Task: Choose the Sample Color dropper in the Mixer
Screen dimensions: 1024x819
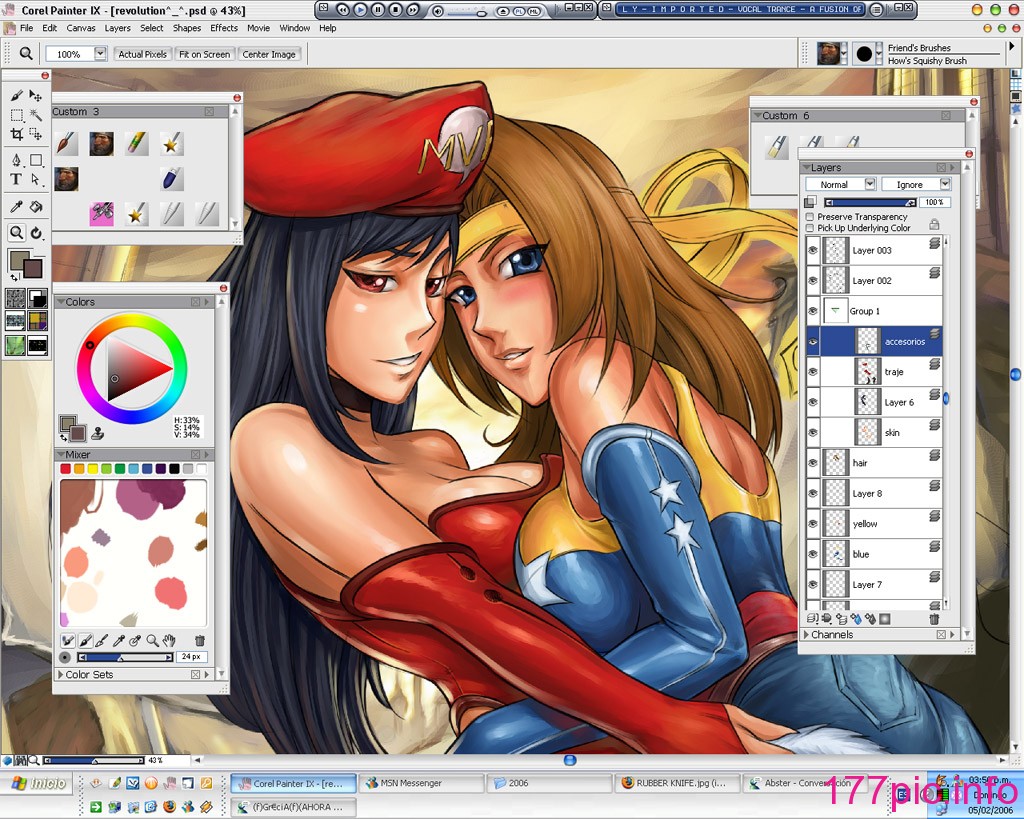Action: (119, 641)
